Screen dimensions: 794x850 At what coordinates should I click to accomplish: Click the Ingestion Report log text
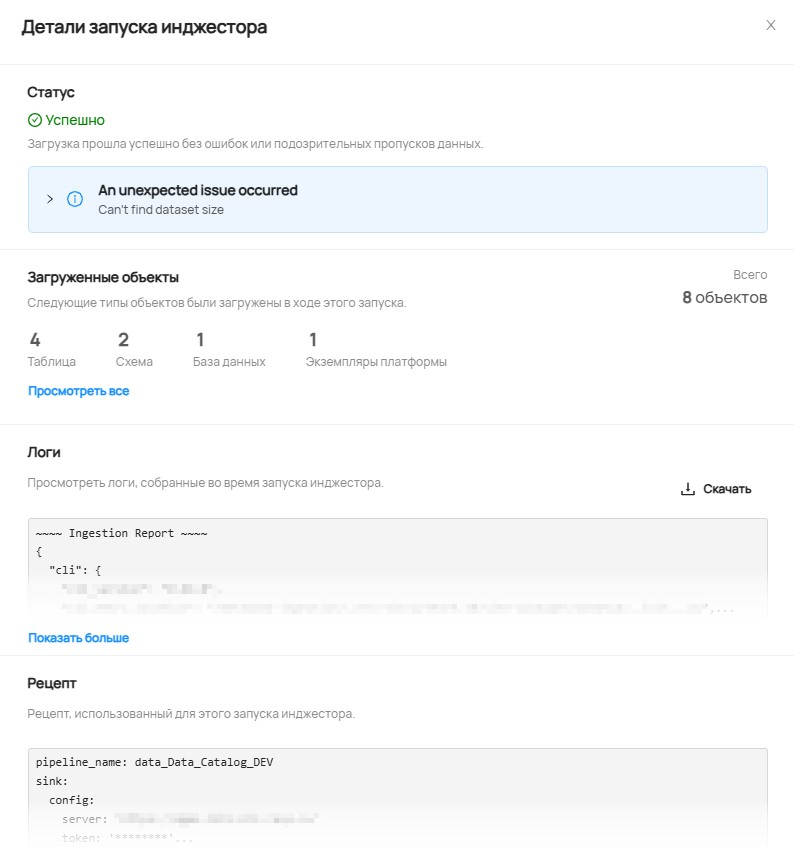pyautogui.click(x=121, y=533)
